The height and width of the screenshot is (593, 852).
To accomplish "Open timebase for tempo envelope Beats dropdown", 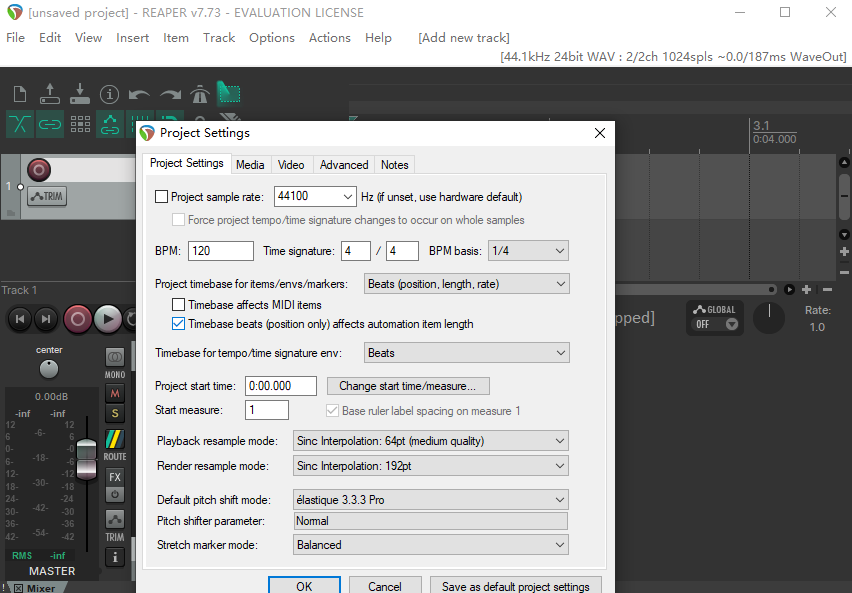I will coord(467,353).
